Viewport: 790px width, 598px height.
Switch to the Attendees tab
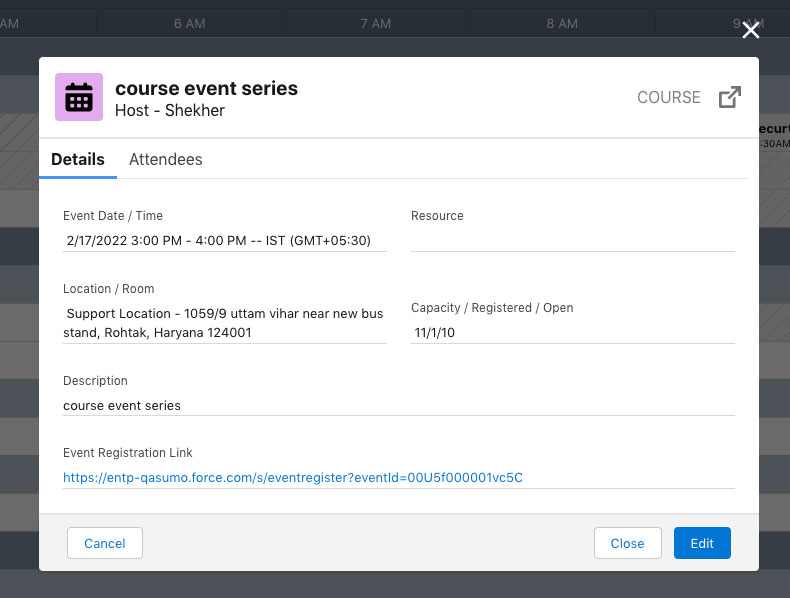click(165, 159)
